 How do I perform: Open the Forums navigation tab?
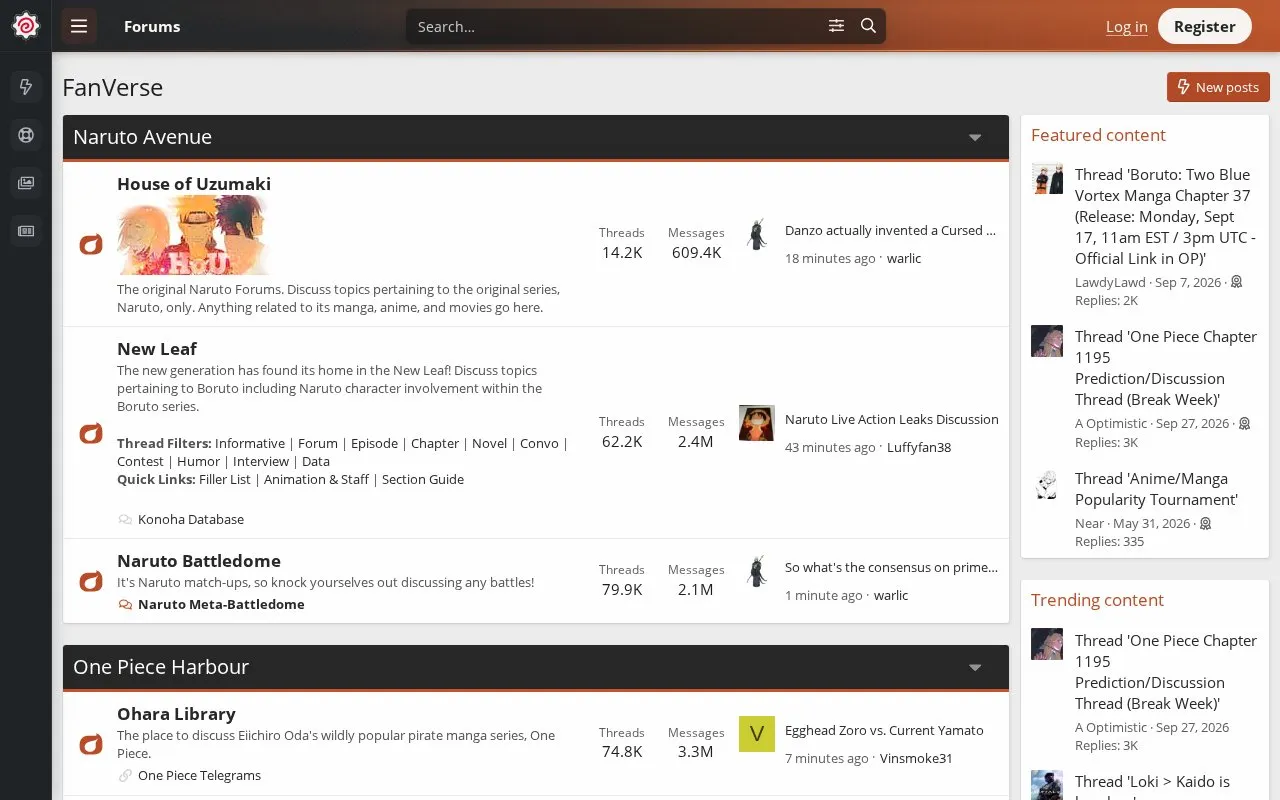pos(152,26)
